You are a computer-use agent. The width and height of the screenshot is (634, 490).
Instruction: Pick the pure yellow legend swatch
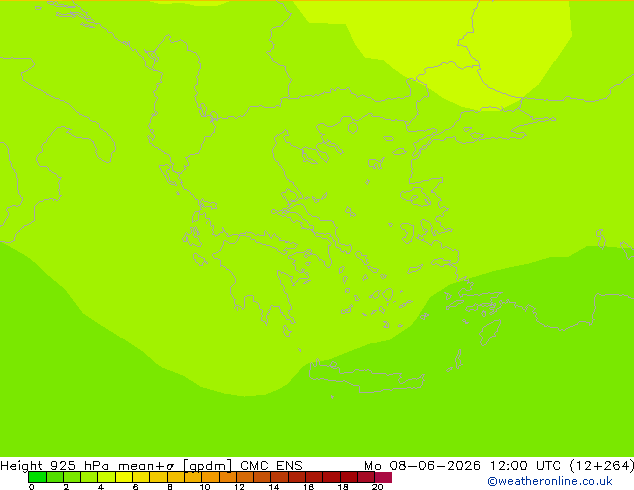click(124, 477)
